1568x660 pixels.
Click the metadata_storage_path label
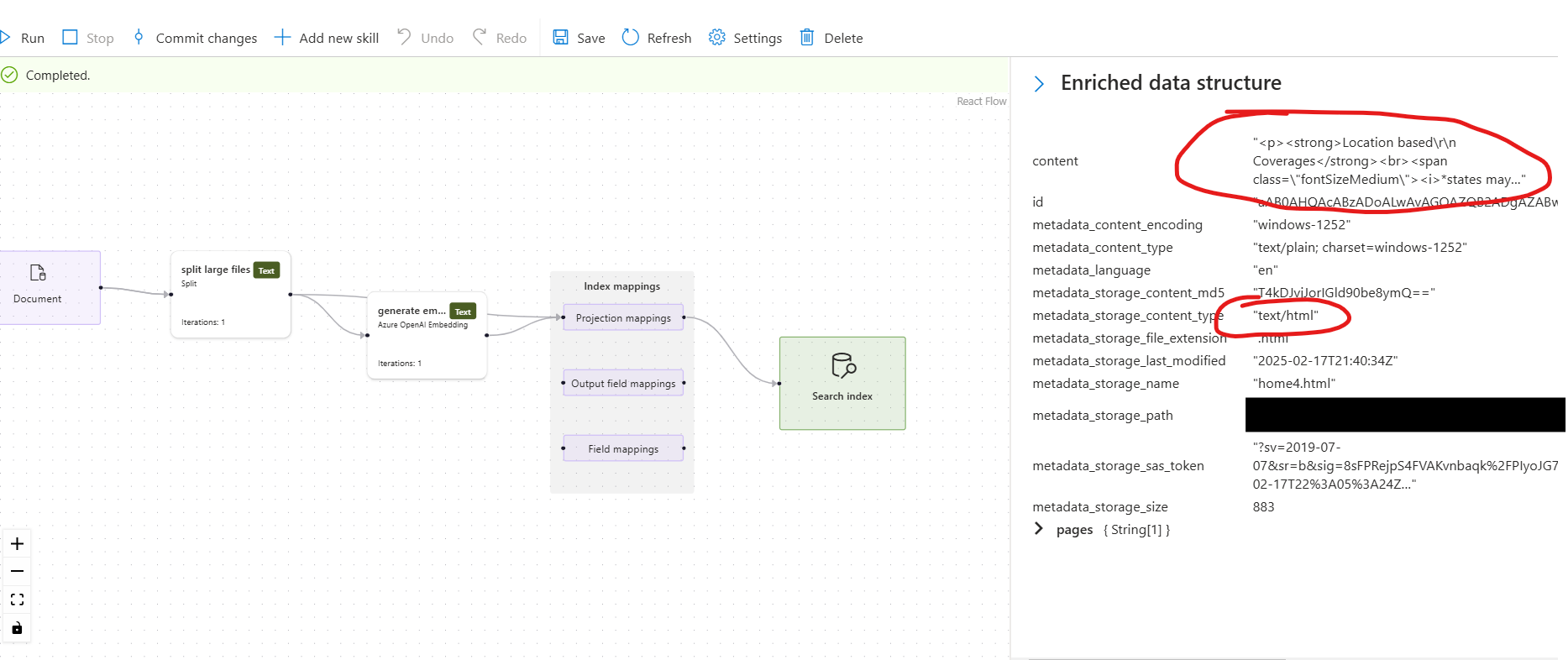[x=1102, y=416]
